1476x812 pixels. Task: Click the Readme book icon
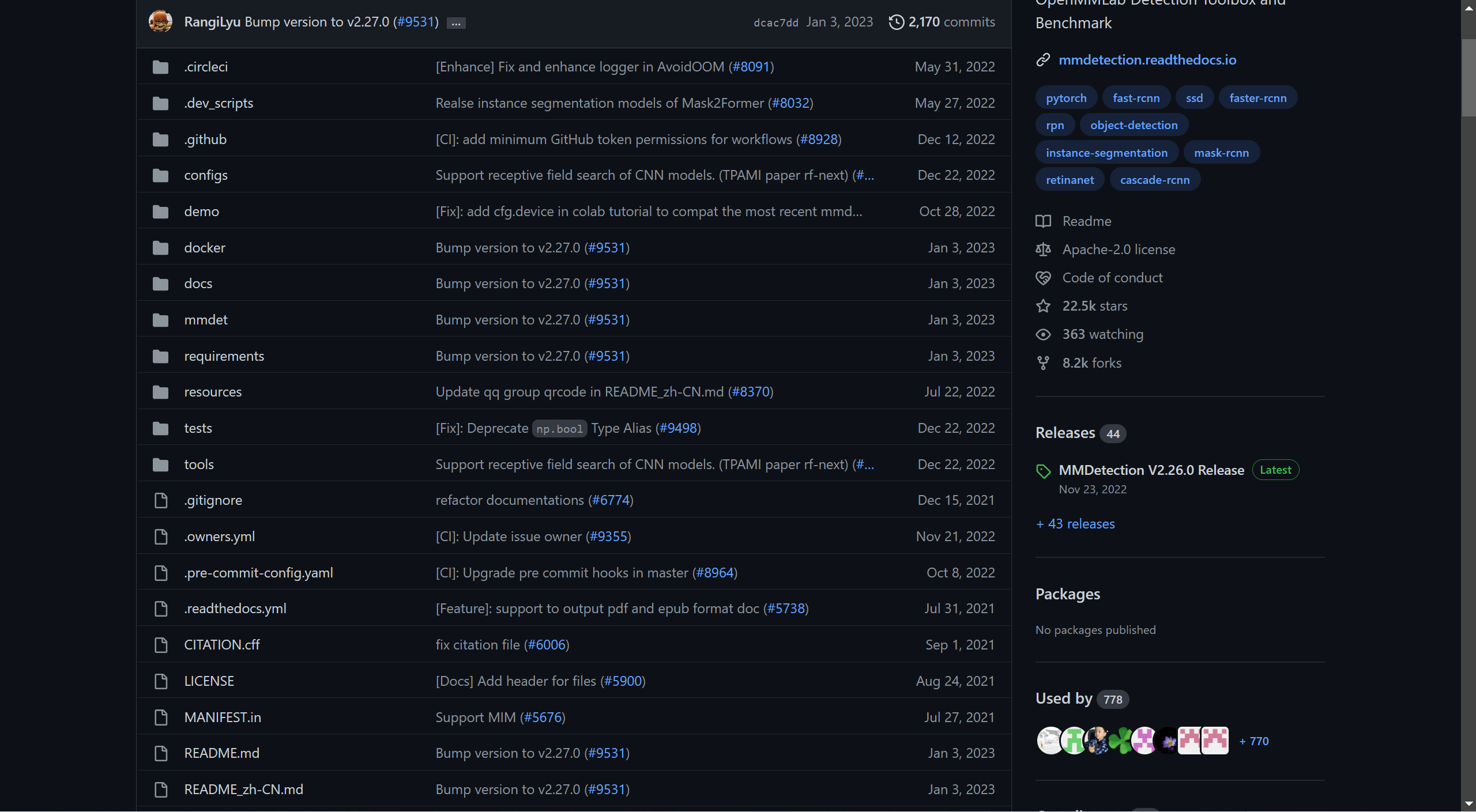[1043, 221]
